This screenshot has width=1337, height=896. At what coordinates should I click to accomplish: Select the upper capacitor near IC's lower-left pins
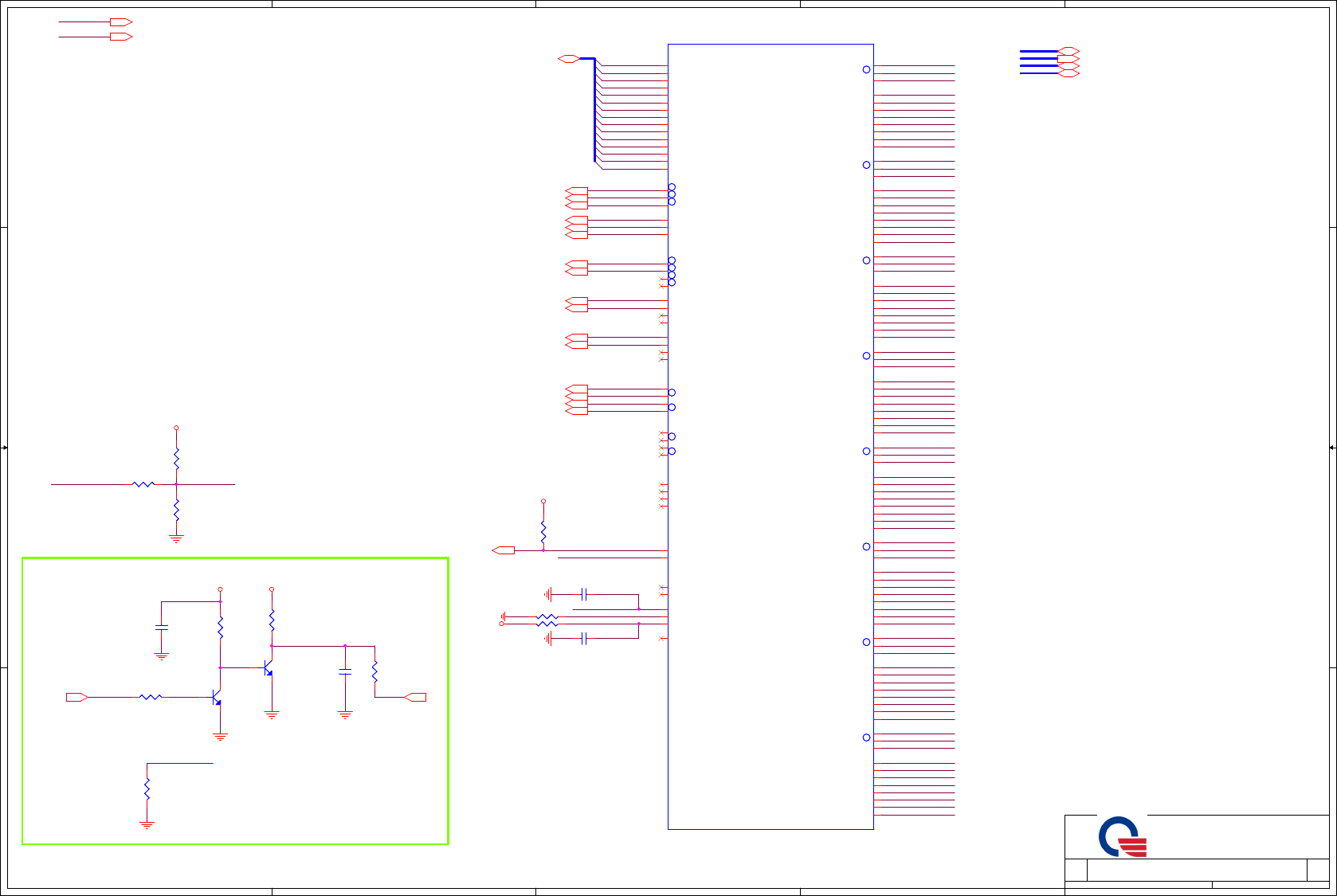584,594
